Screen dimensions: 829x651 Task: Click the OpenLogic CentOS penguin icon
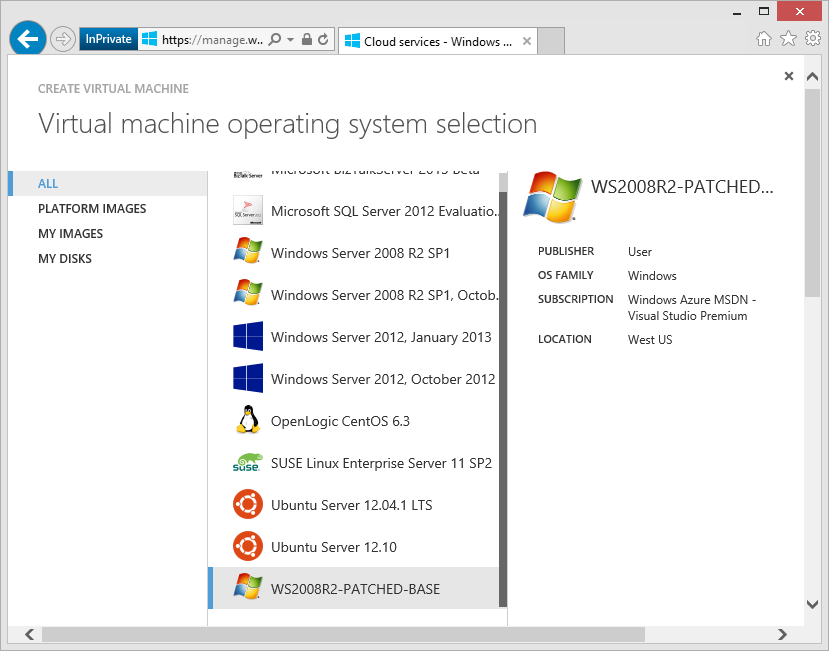(x=247, y=421)
